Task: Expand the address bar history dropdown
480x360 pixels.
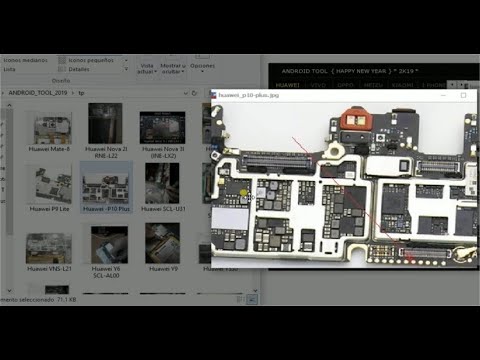Action: (186, 93)
